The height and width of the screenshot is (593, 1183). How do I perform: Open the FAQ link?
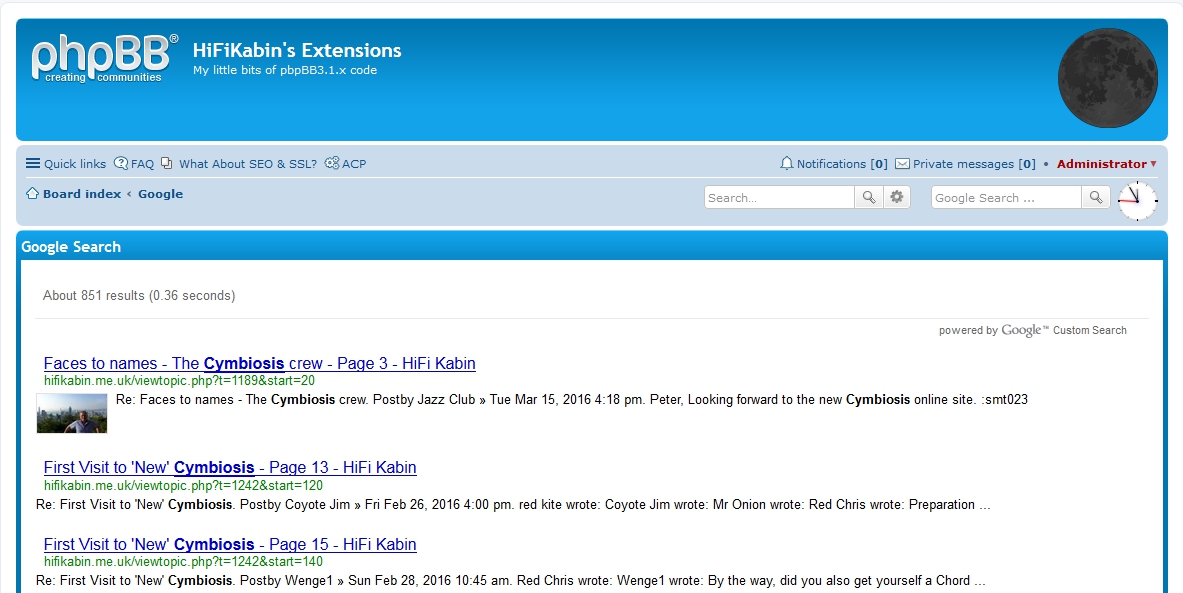click(x=134, y=164)
